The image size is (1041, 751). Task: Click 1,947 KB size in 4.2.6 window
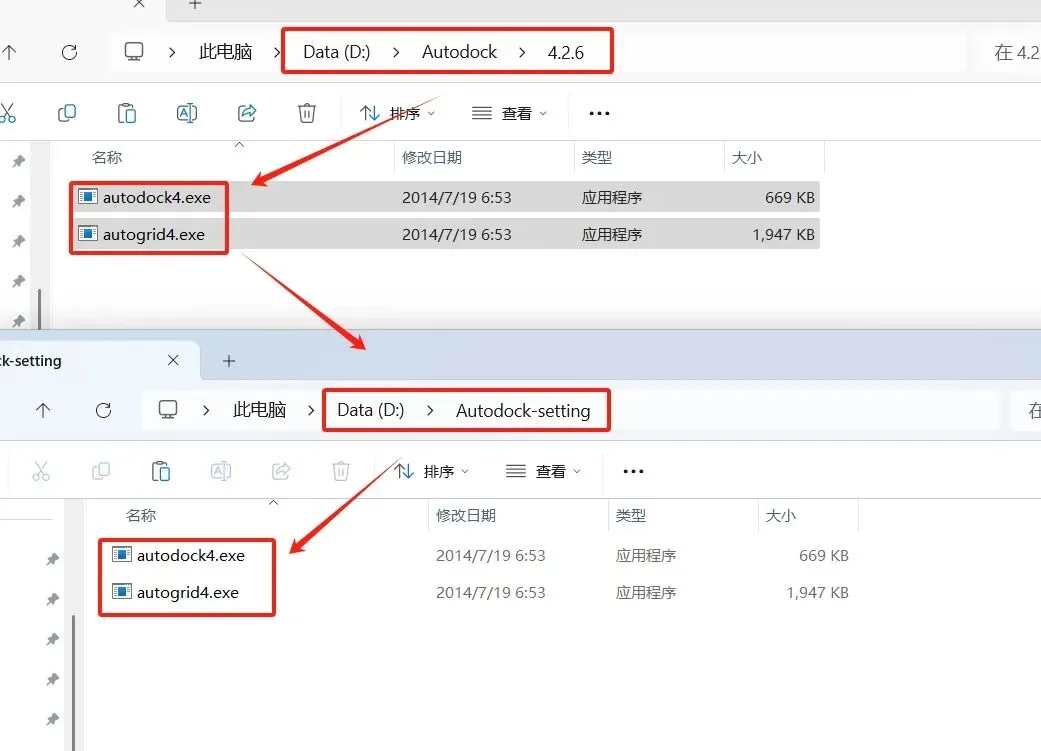783,234
